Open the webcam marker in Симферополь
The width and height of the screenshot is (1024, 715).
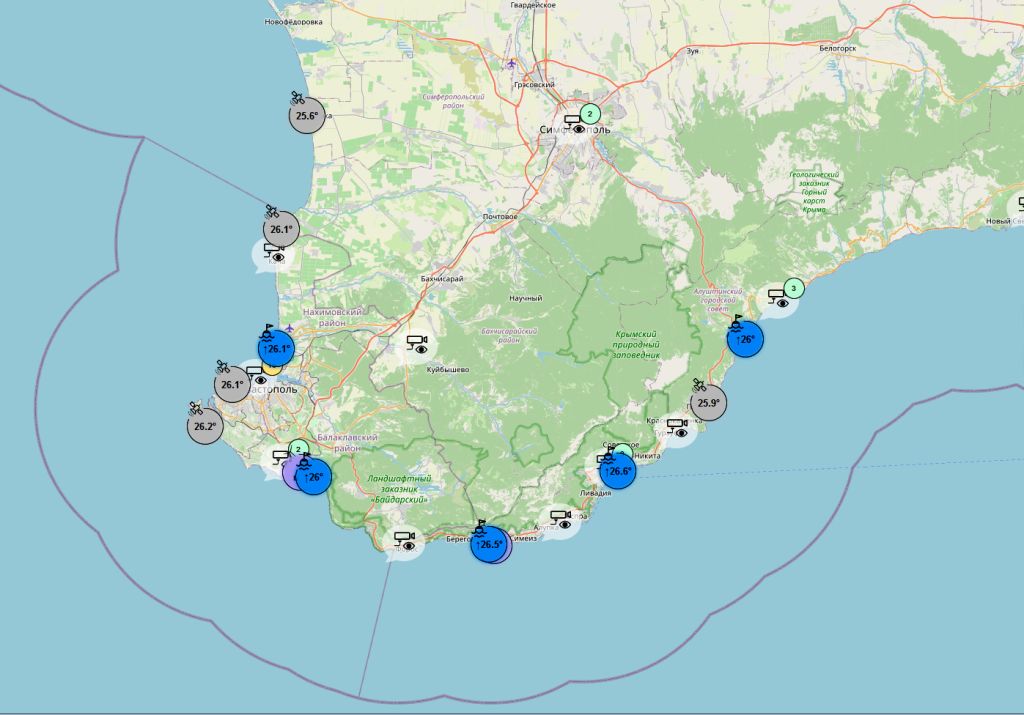pos(574,124)
